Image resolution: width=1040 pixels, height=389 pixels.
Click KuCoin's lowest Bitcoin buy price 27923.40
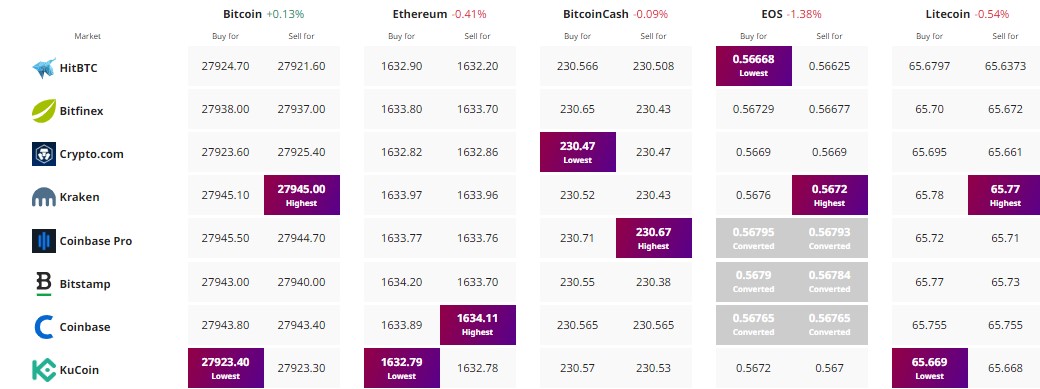[x=226, y=368]
